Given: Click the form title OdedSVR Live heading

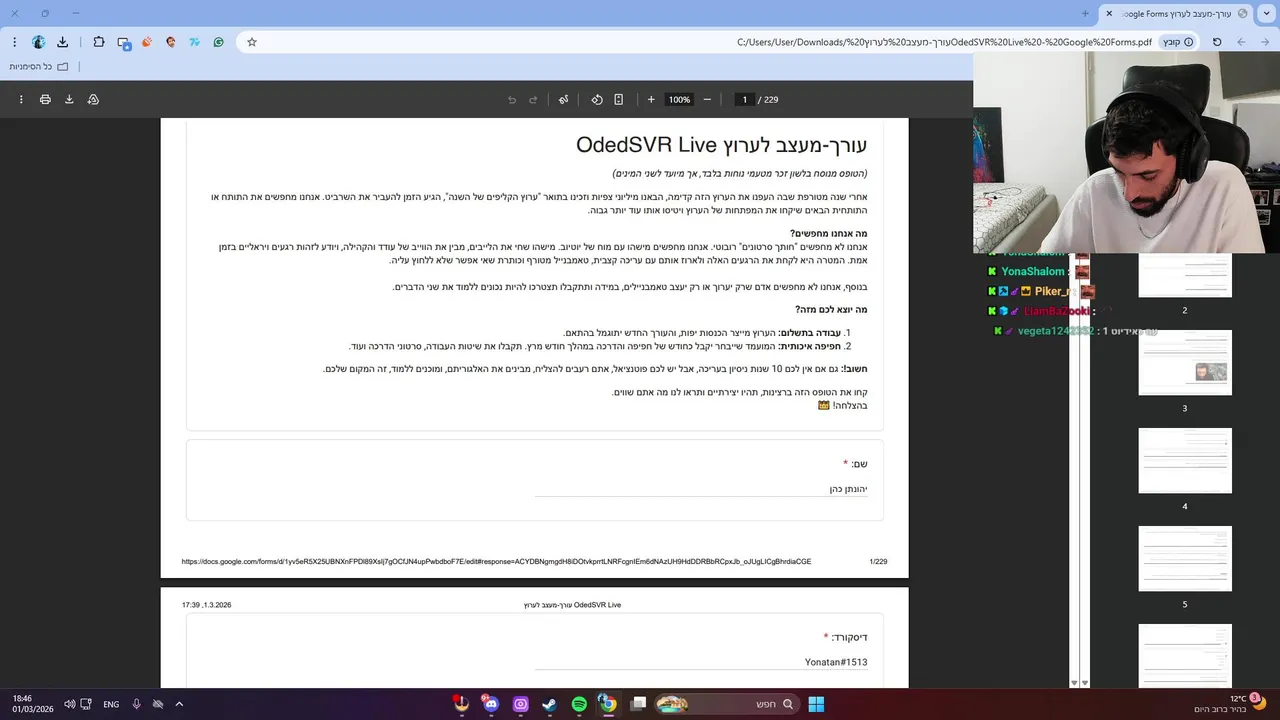Looking at the screenshot, I should (x=721, y=145).
